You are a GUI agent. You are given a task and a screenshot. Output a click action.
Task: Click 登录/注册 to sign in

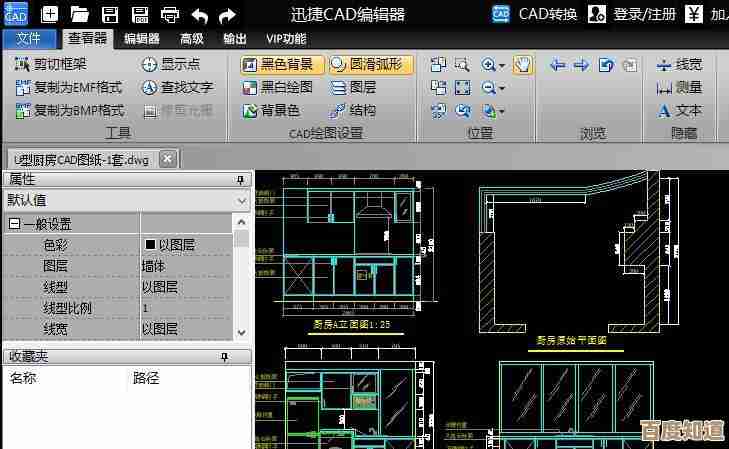click(631, 14)
